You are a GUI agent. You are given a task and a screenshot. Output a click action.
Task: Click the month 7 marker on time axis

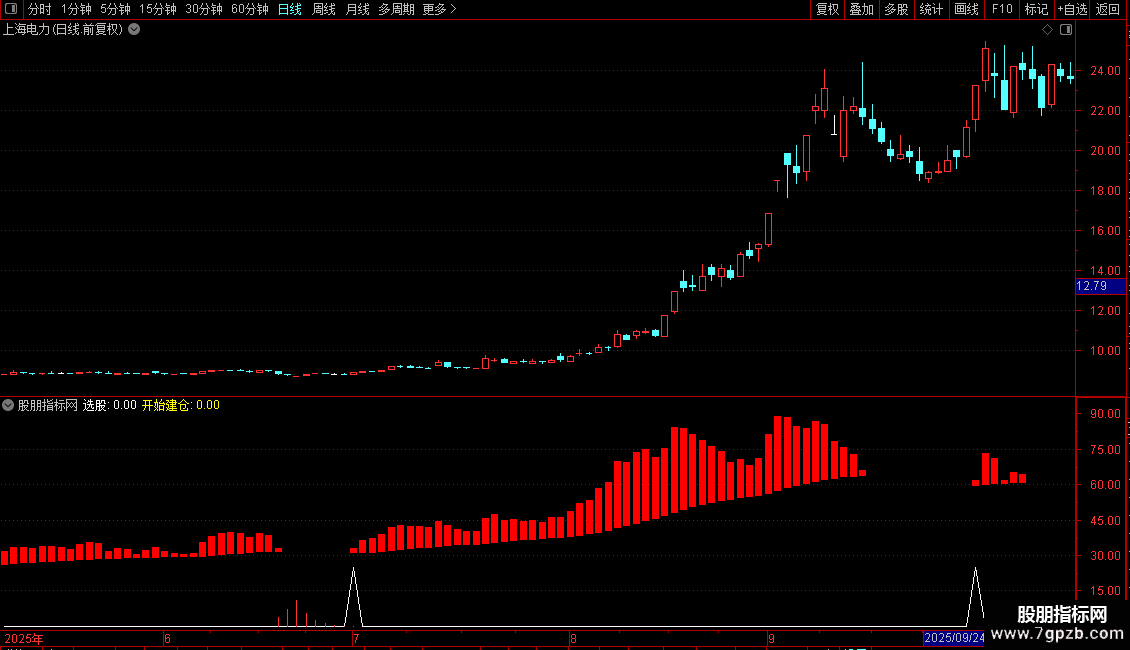pyautogui.click(x=356, y=638)
